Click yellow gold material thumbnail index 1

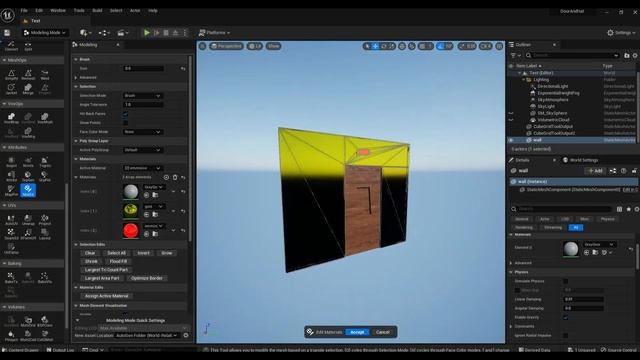[131, 211]
